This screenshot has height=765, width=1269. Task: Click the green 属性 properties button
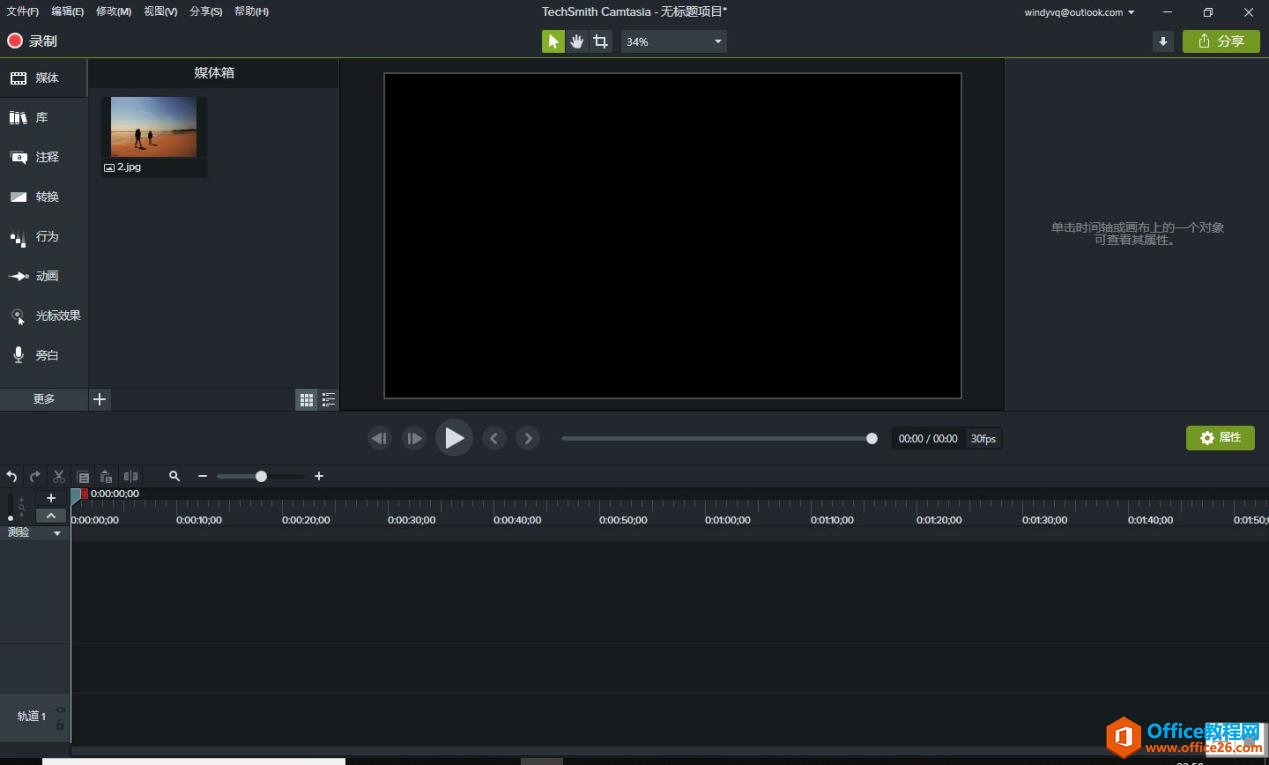[1220, 438]
